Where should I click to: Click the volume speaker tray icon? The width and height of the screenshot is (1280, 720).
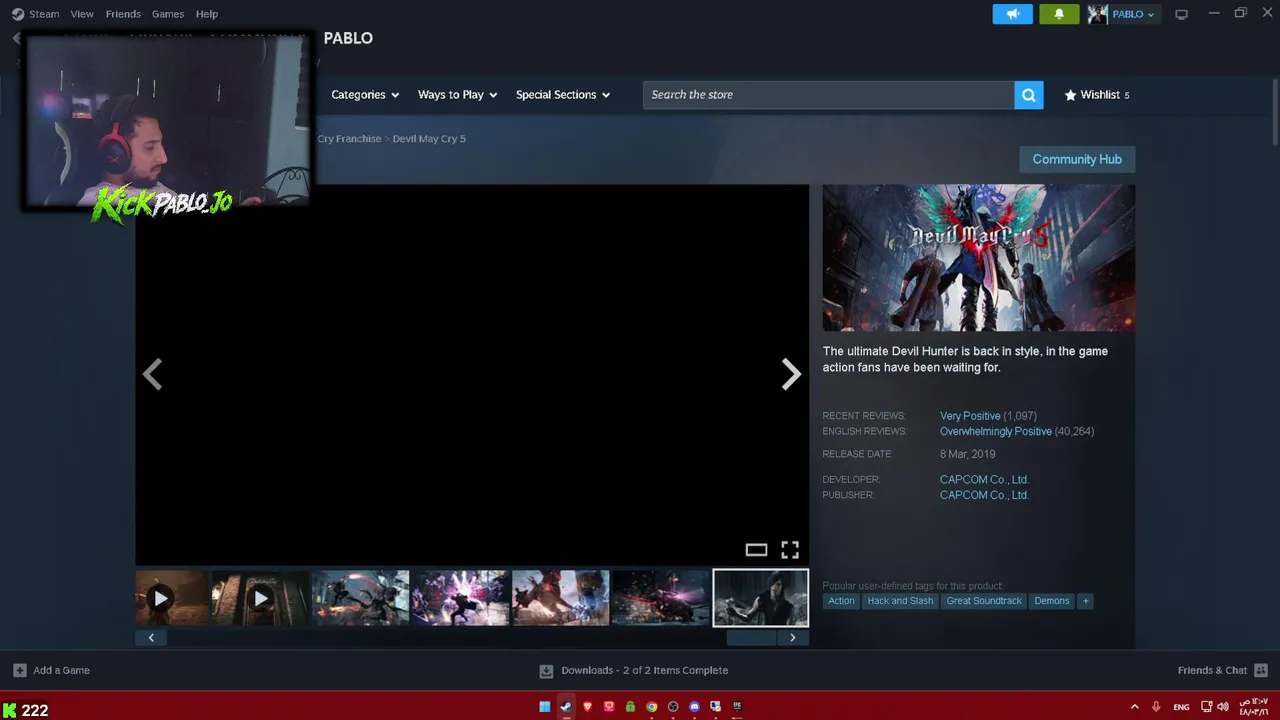1222,707
